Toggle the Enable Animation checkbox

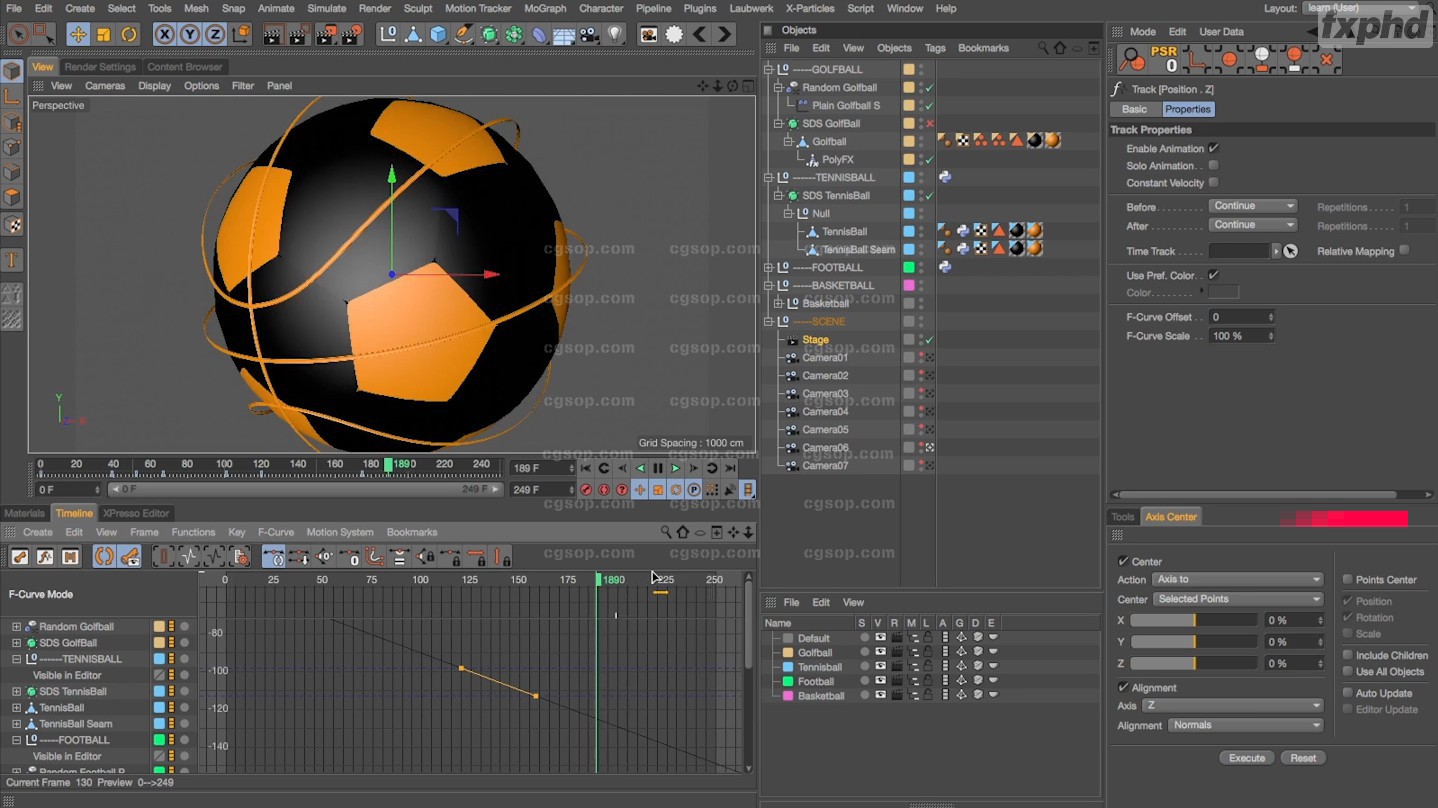point(1213,148)
